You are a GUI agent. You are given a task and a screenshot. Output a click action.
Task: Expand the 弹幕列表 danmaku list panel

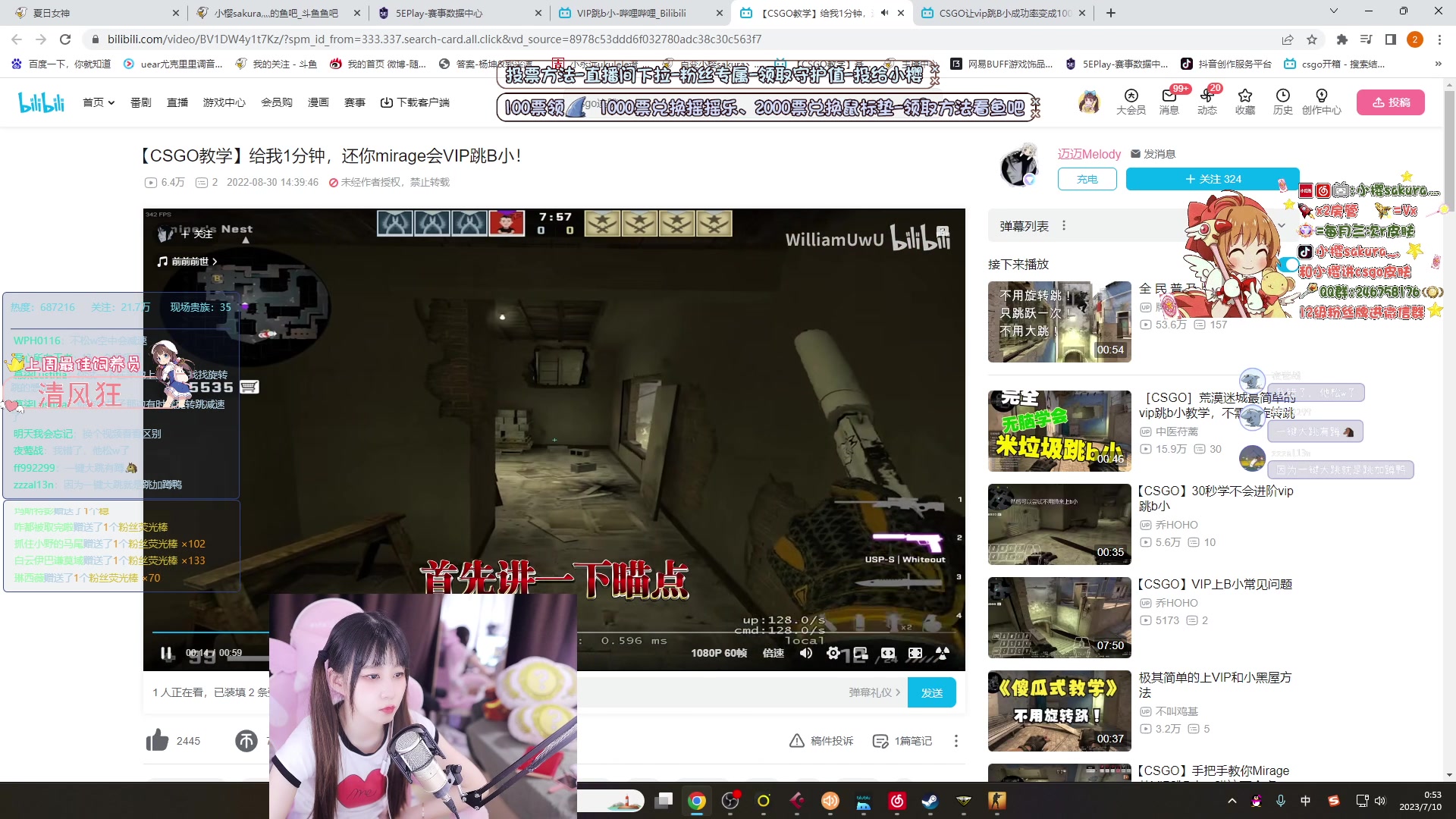[1282, 226]
